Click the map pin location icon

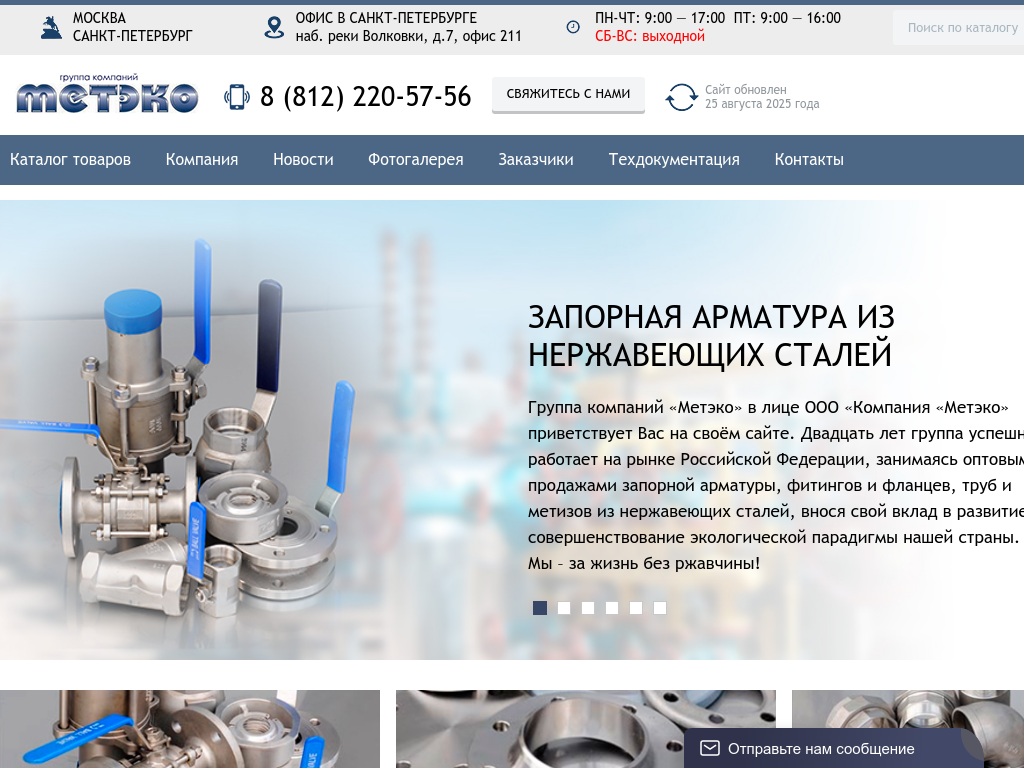(x=274, y=27)
